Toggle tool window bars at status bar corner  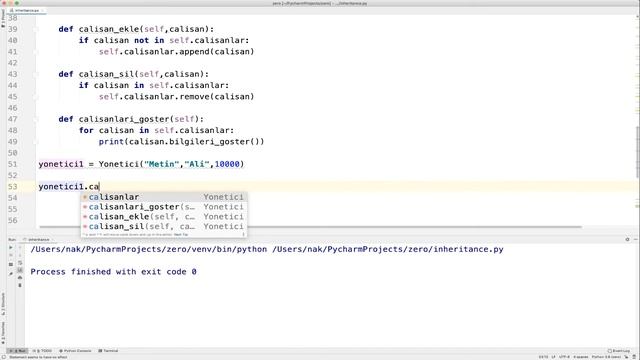(3, 357)
